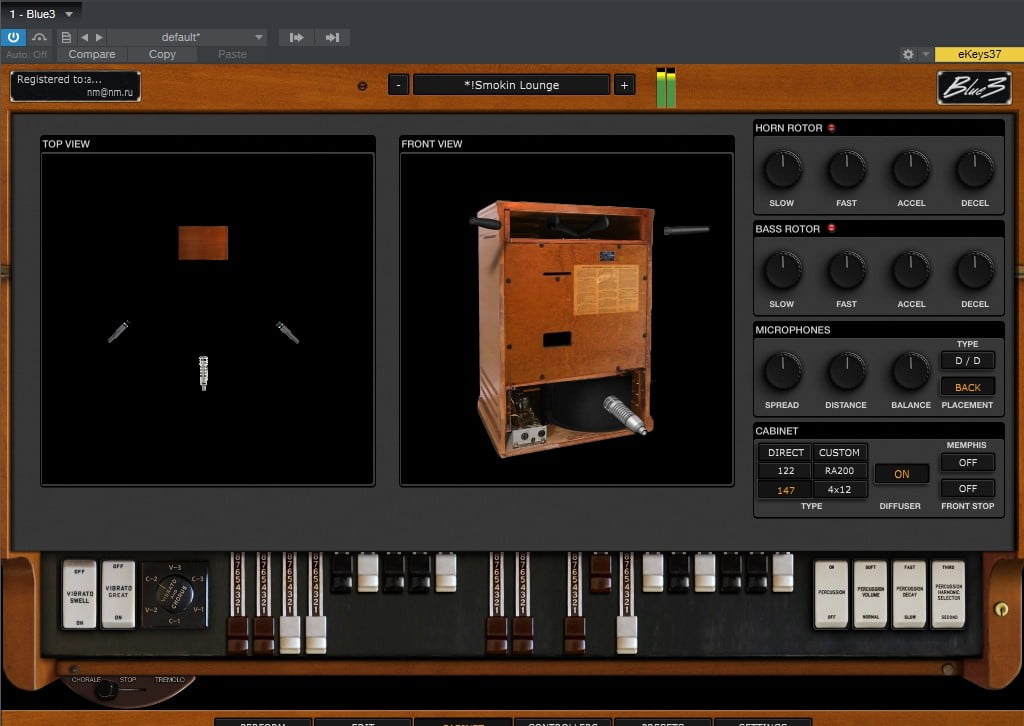Select CUSTOM cabinet type
The image size is (1024, 726).
pyautogui.click(x=839, y=452)
